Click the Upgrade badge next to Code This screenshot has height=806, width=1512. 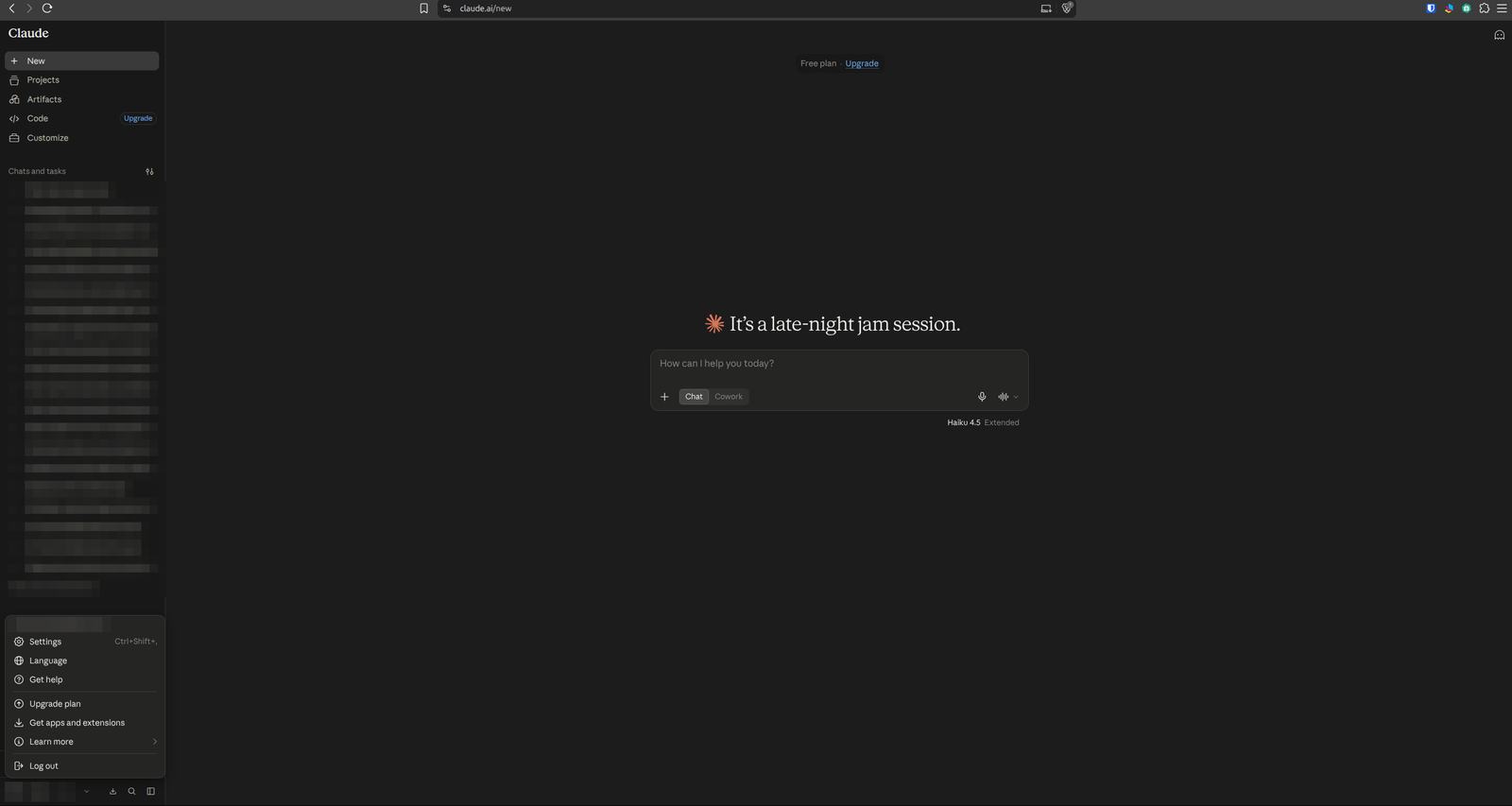coord(138,118)
